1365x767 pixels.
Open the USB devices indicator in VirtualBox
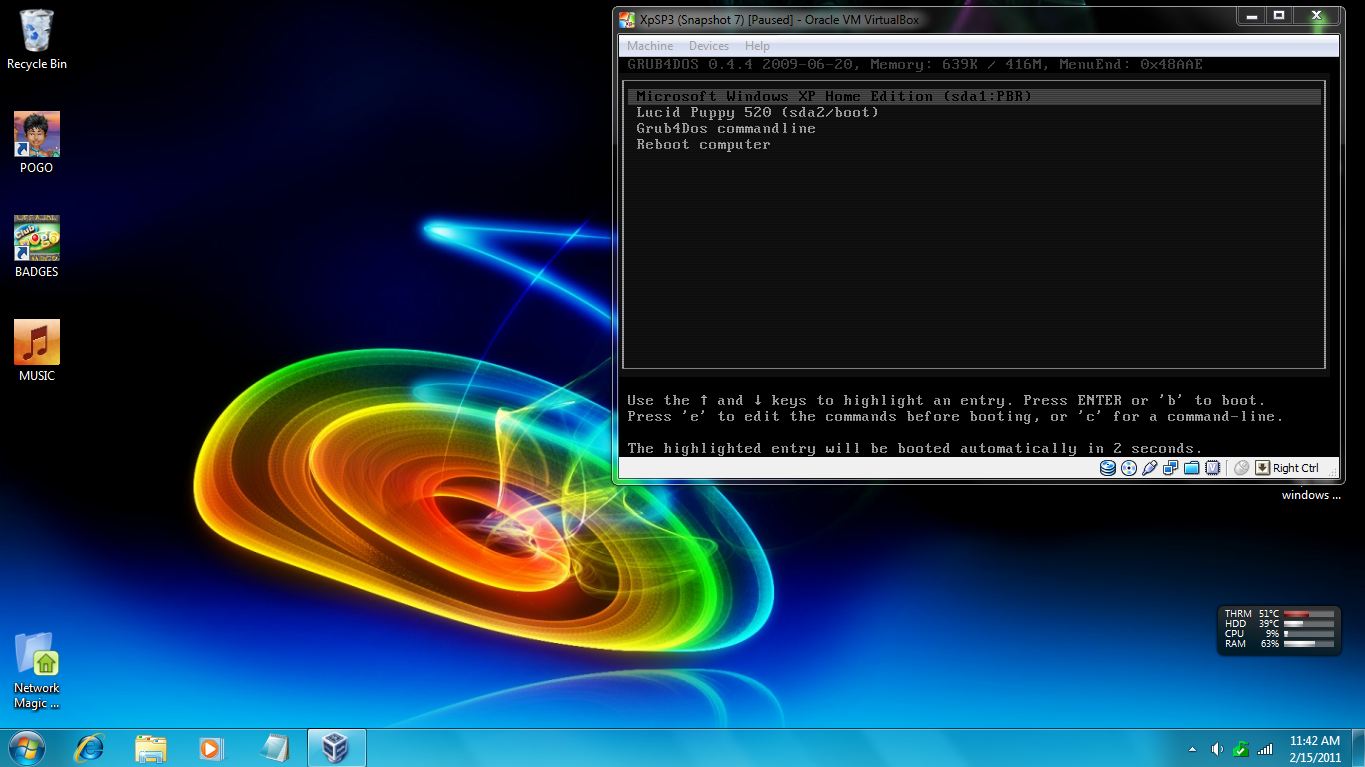coord(1150,468)
